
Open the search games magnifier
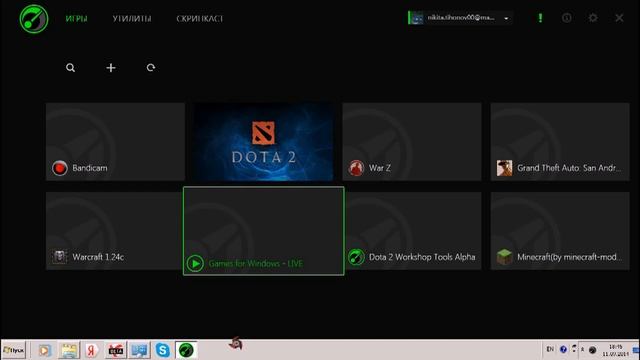(x=71, y=68)
